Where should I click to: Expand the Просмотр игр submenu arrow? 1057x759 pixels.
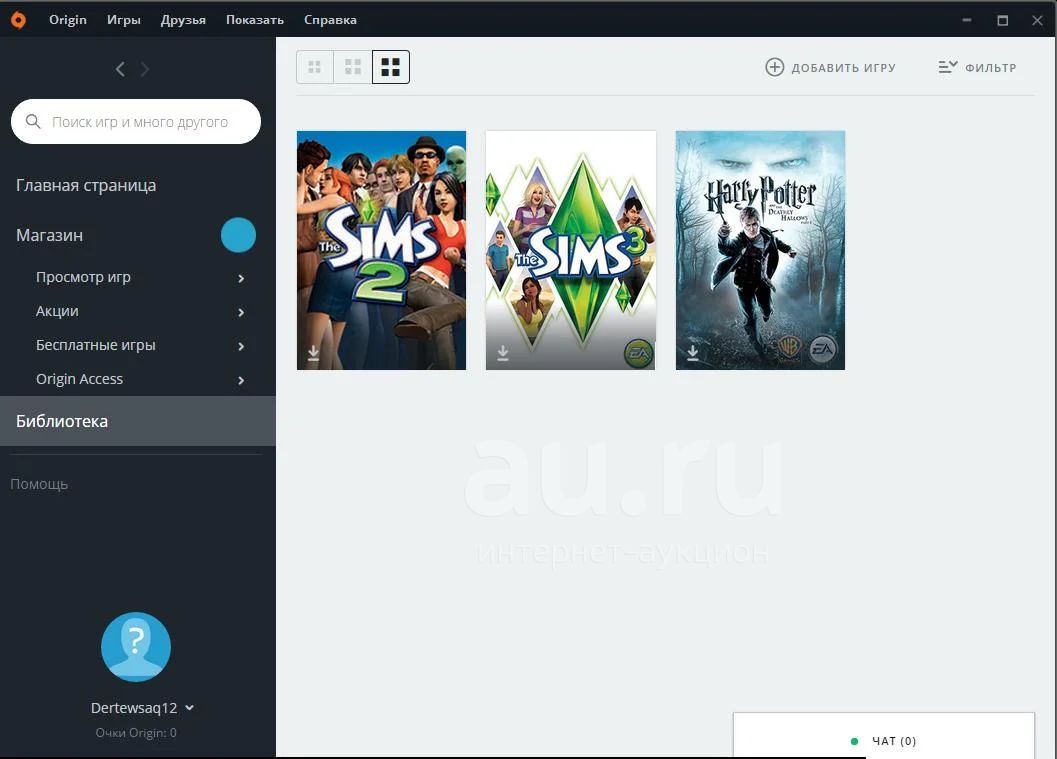click(x=241, y=278)
